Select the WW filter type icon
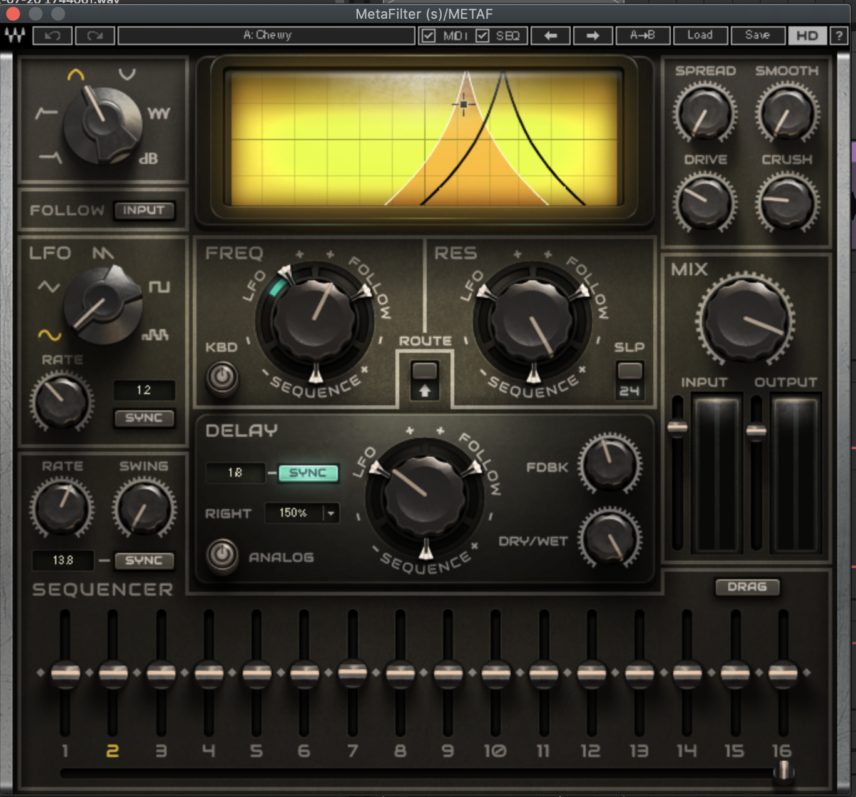Screen dimensions: 856x797 pyautogui.click(x=159, y=114)
